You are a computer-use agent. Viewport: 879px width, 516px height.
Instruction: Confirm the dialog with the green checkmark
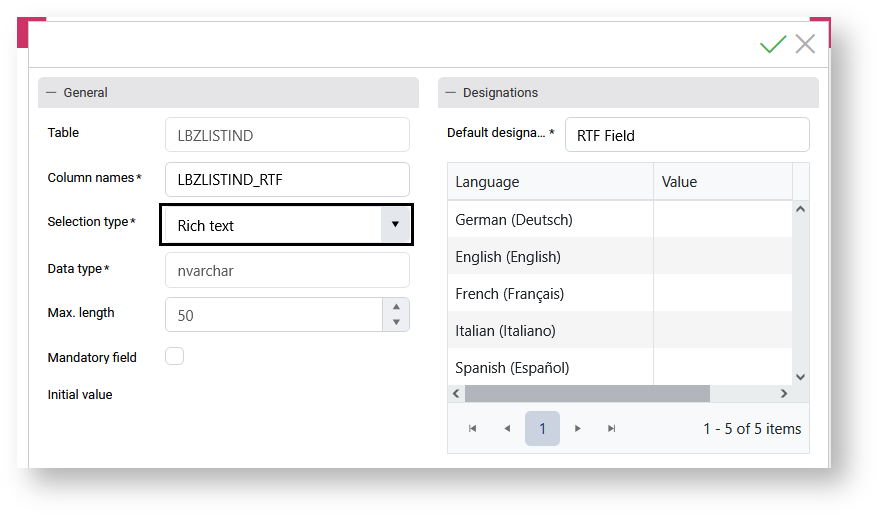point(773,44)
